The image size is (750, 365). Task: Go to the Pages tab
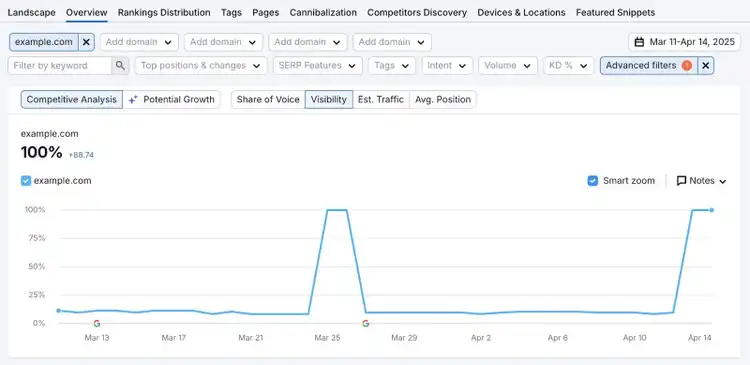[266, 12]
